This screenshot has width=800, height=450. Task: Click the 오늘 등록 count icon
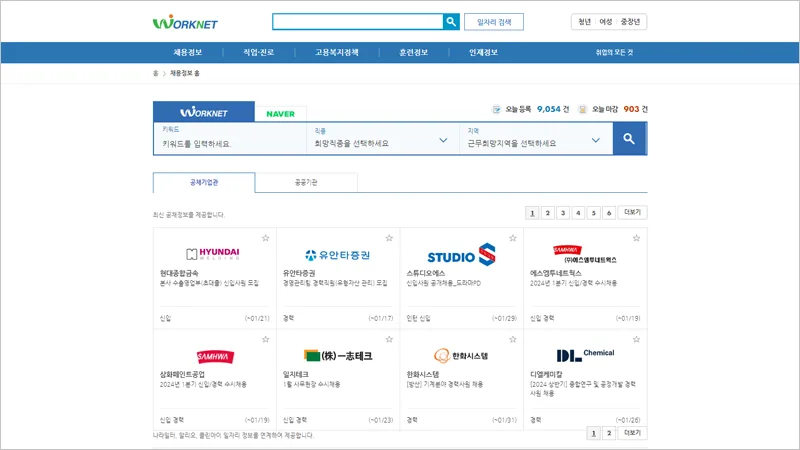[496, 109]
